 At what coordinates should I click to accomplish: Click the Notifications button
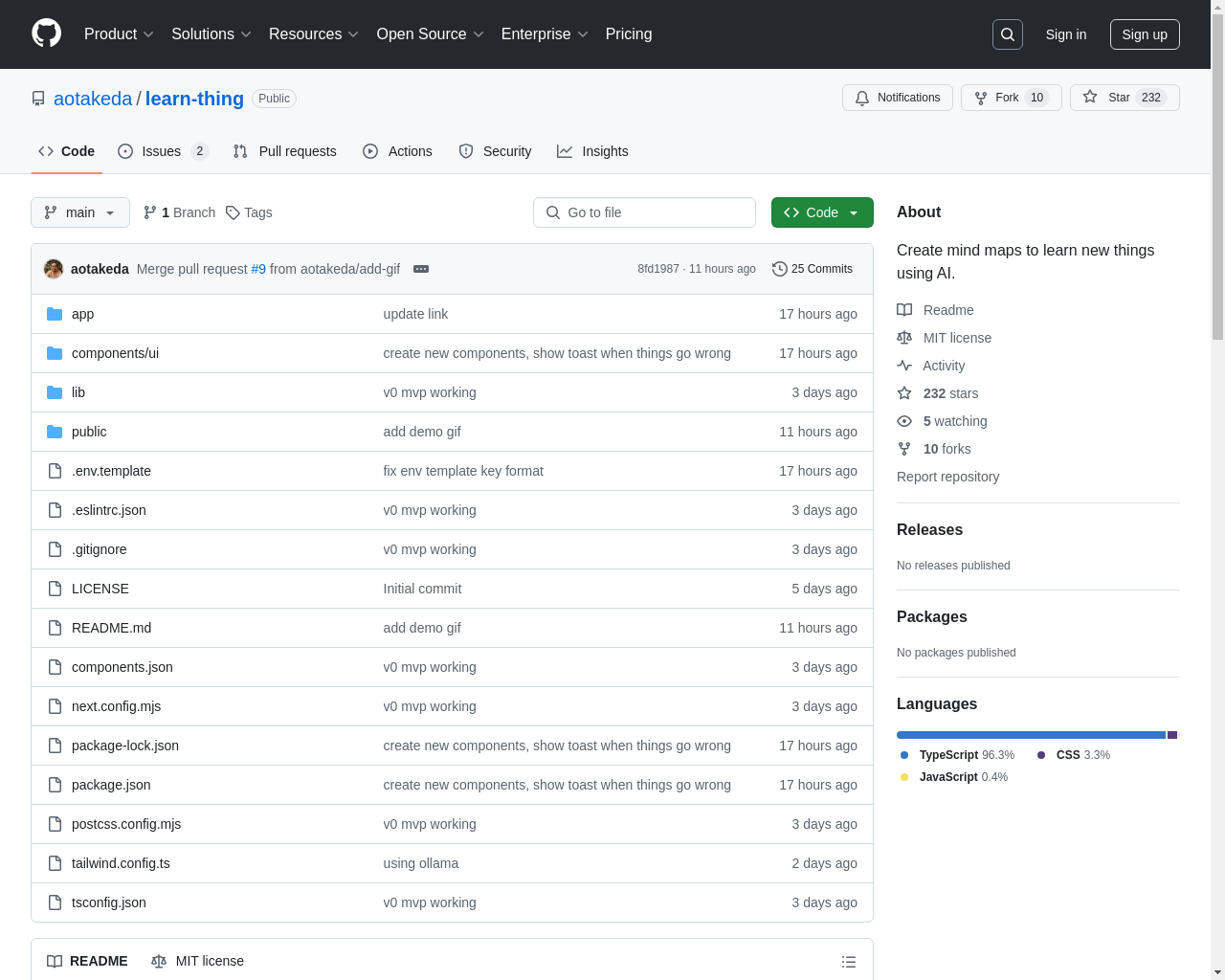898,98
